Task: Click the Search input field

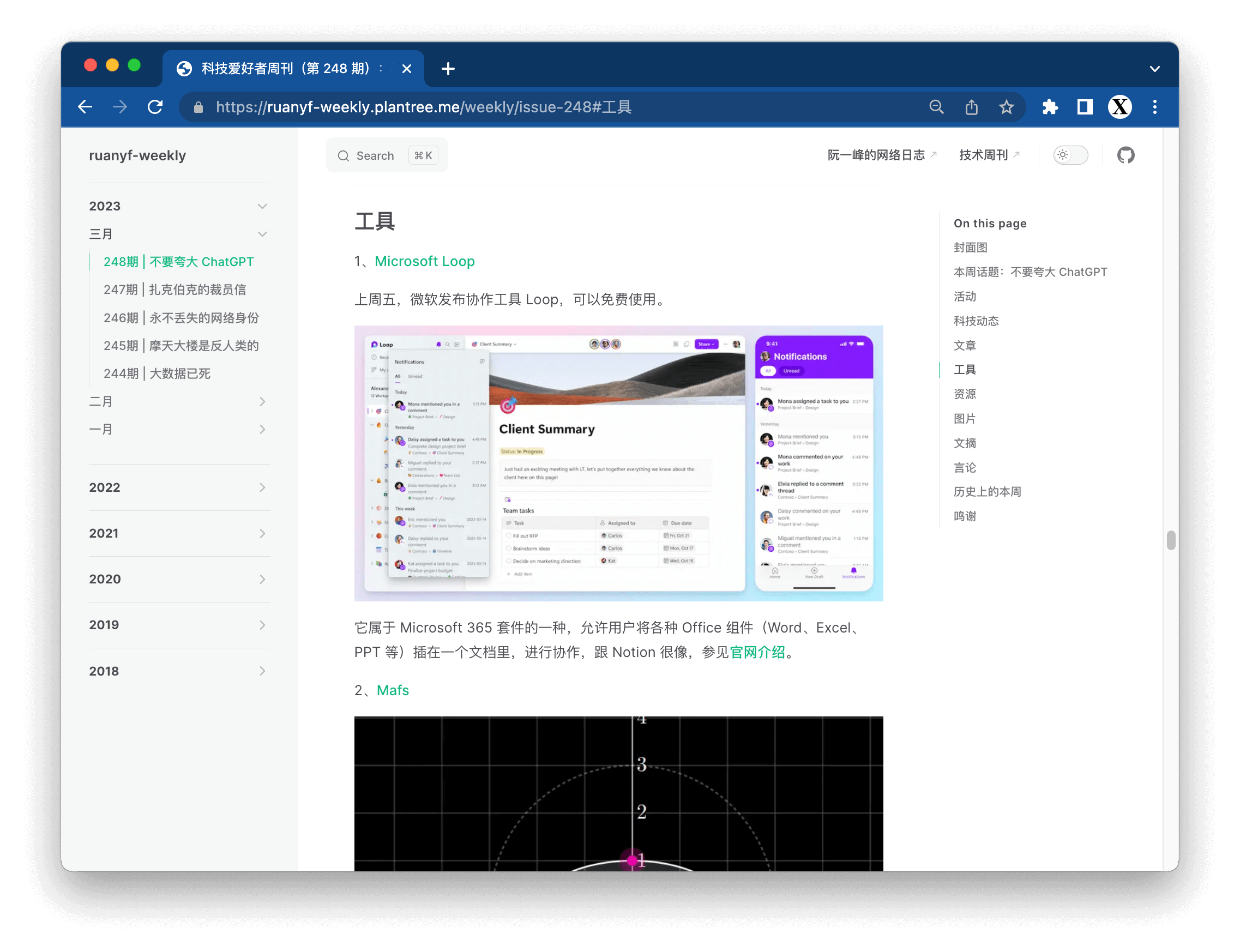Action: click(387, 155)
